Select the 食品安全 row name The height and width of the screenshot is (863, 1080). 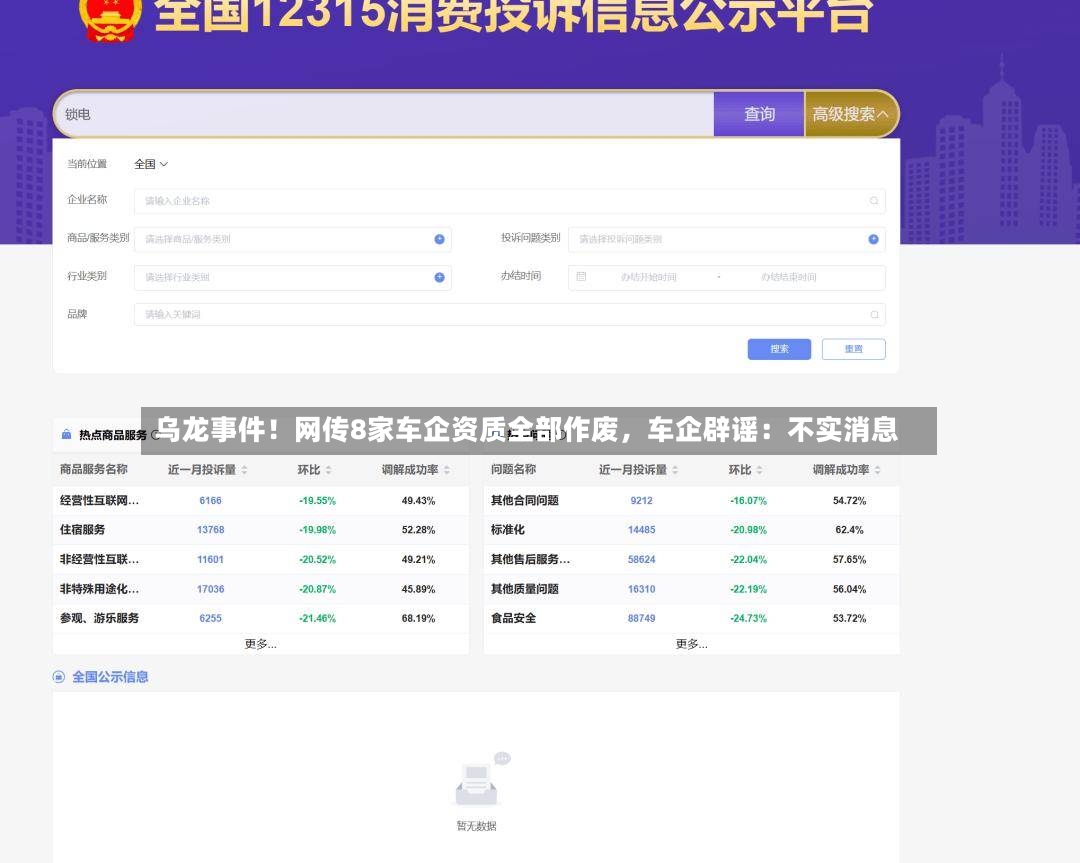point(513,618)
